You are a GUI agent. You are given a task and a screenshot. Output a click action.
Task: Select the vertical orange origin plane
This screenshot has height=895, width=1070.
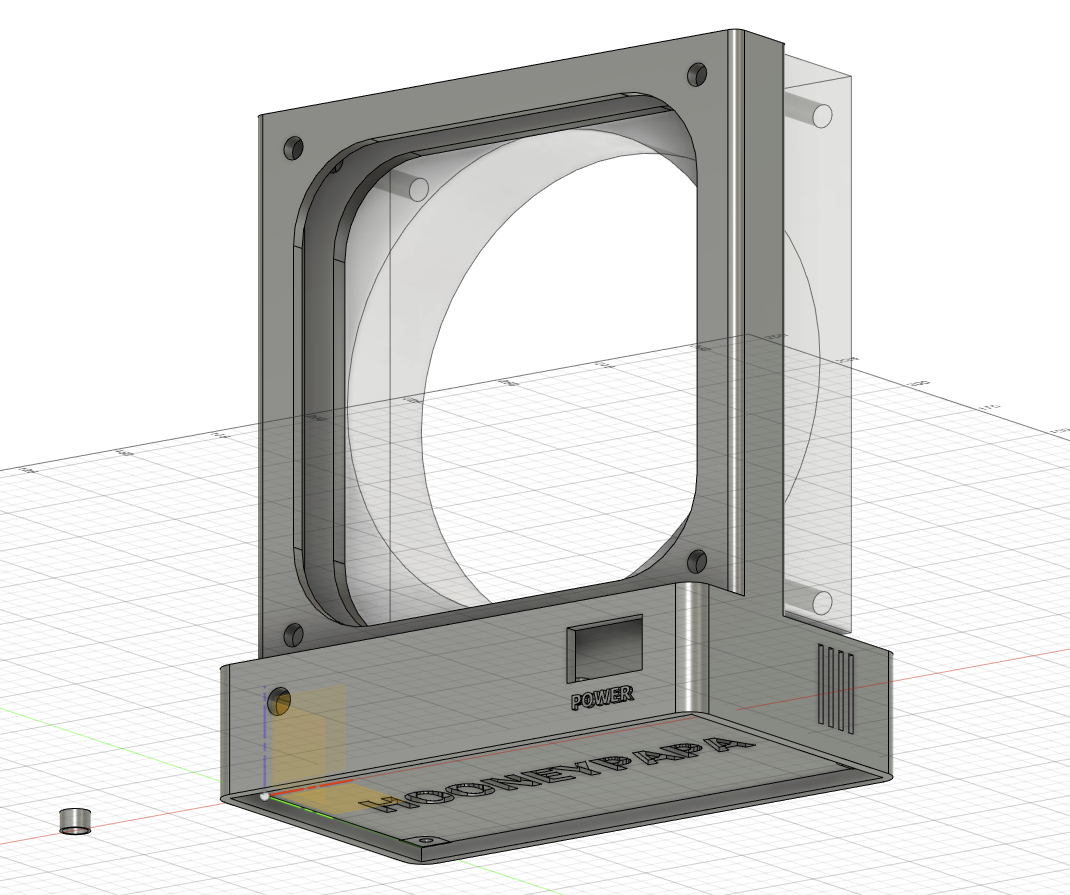308,739
